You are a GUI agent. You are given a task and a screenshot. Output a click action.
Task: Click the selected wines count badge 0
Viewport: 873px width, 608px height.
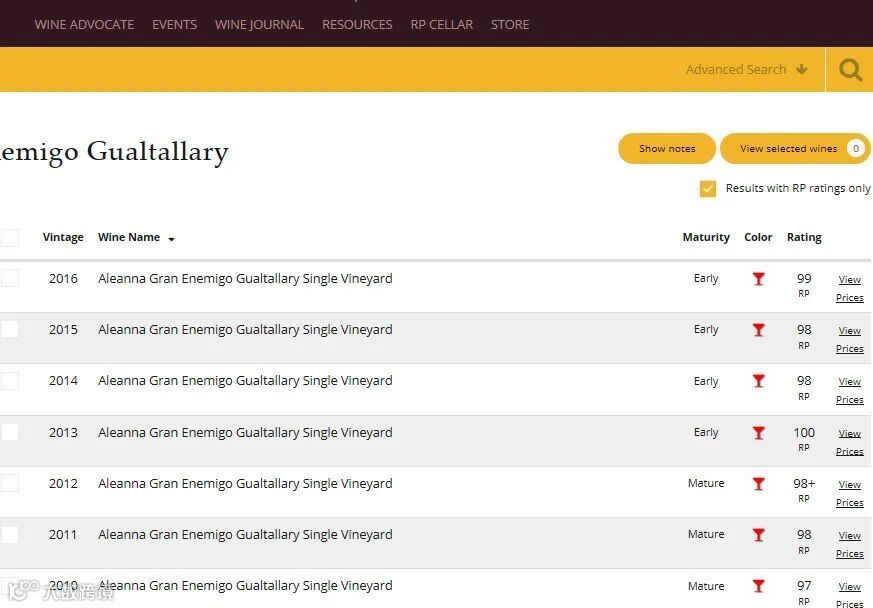pos(856,149)
